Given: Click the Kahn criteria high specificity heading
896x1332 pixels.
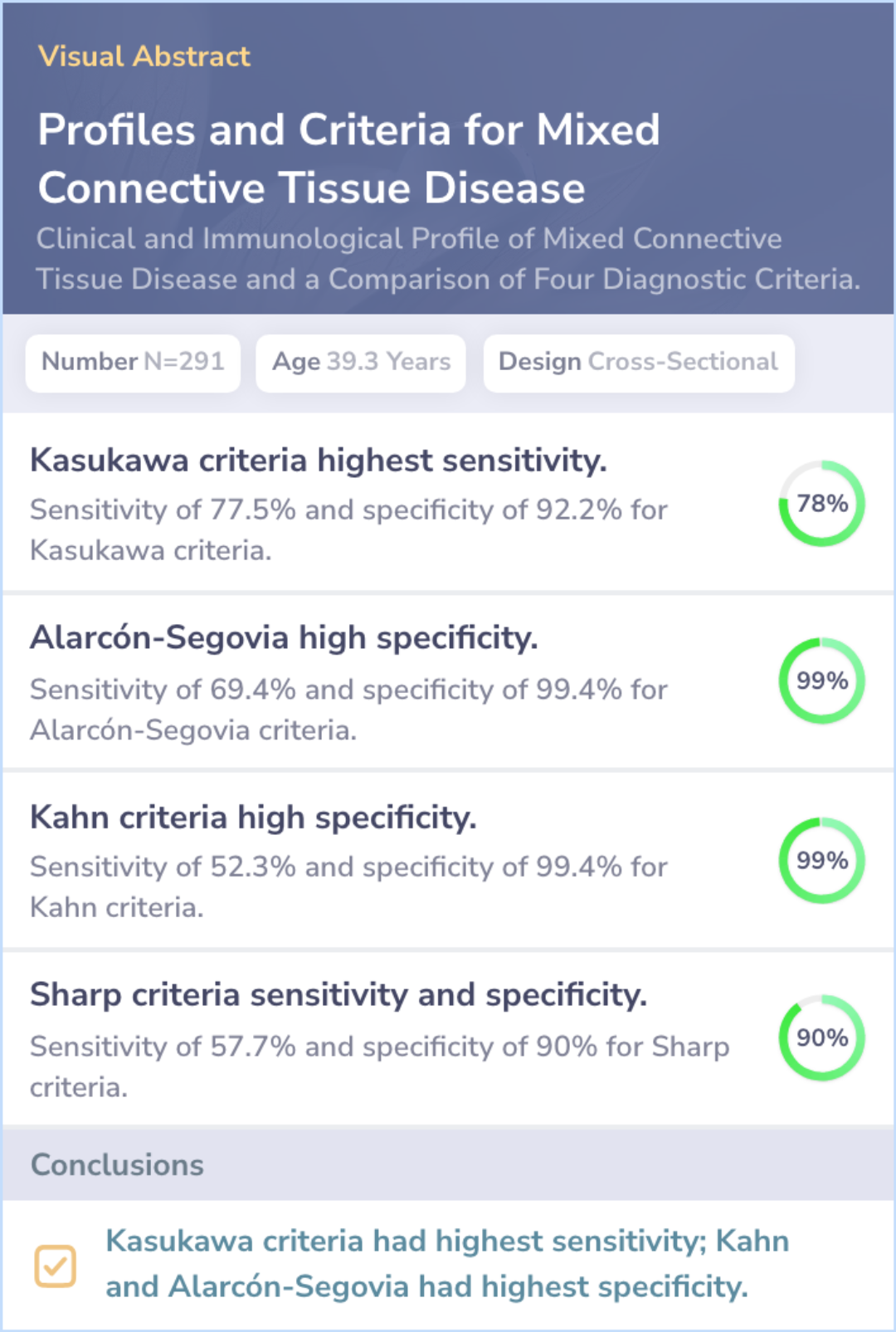Looking at the screenshot, I should [253, 817].
